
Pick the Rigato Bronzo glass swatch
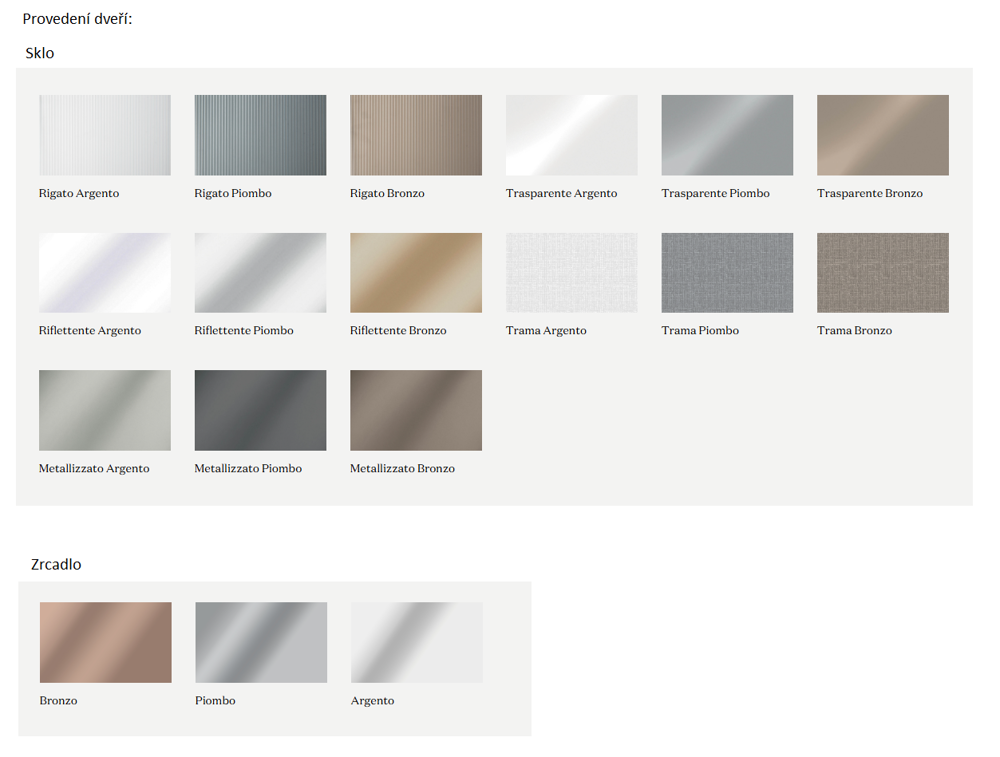click(416, 135)
